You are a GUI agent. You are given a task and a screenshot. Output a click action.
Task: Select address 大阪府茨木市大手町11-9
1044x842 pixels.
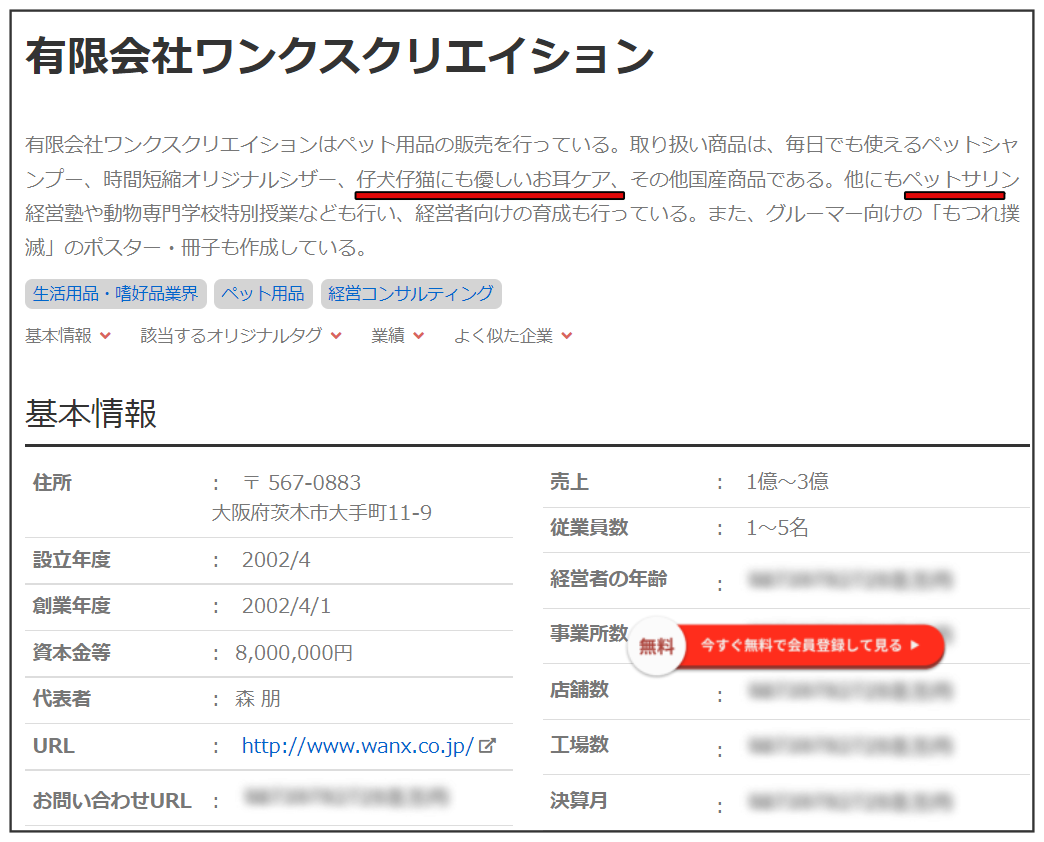coord(322,513)
